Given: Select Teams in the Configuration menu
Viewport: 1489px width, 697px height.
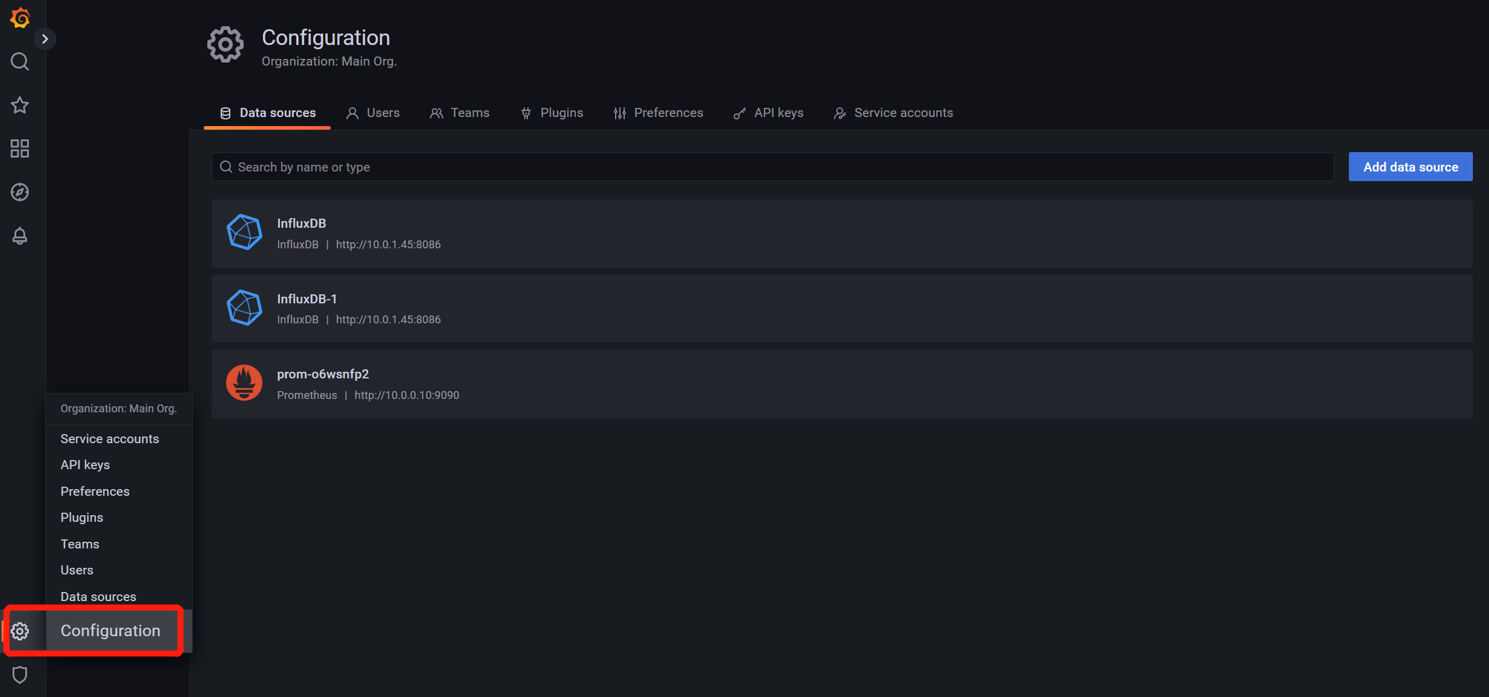Looking at the screenshot, I should [x=80, y=544].
